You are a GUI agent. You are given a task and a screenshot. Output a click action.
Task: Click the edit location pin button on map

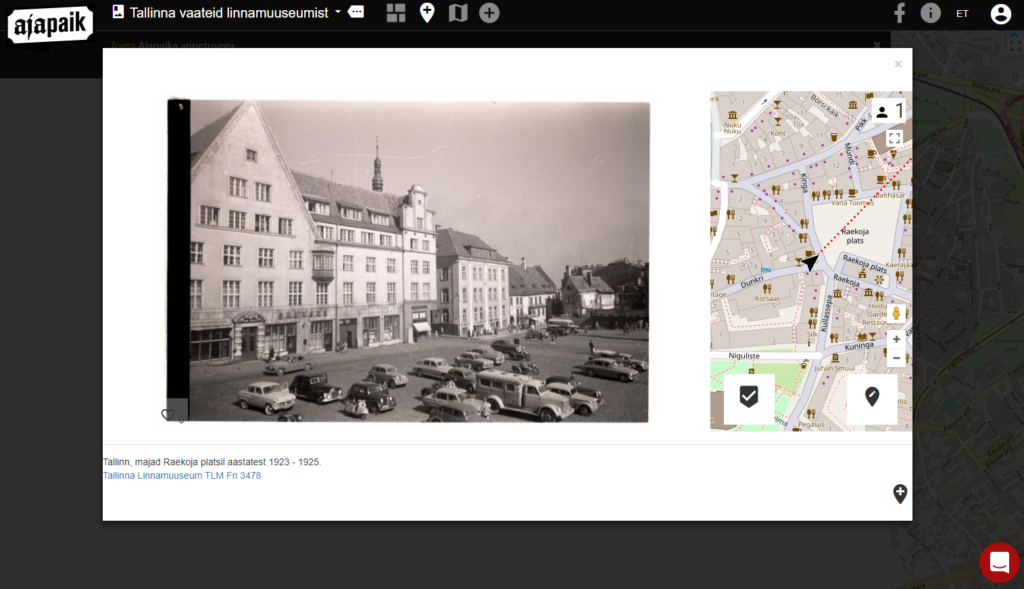click(x=872, y=398)
